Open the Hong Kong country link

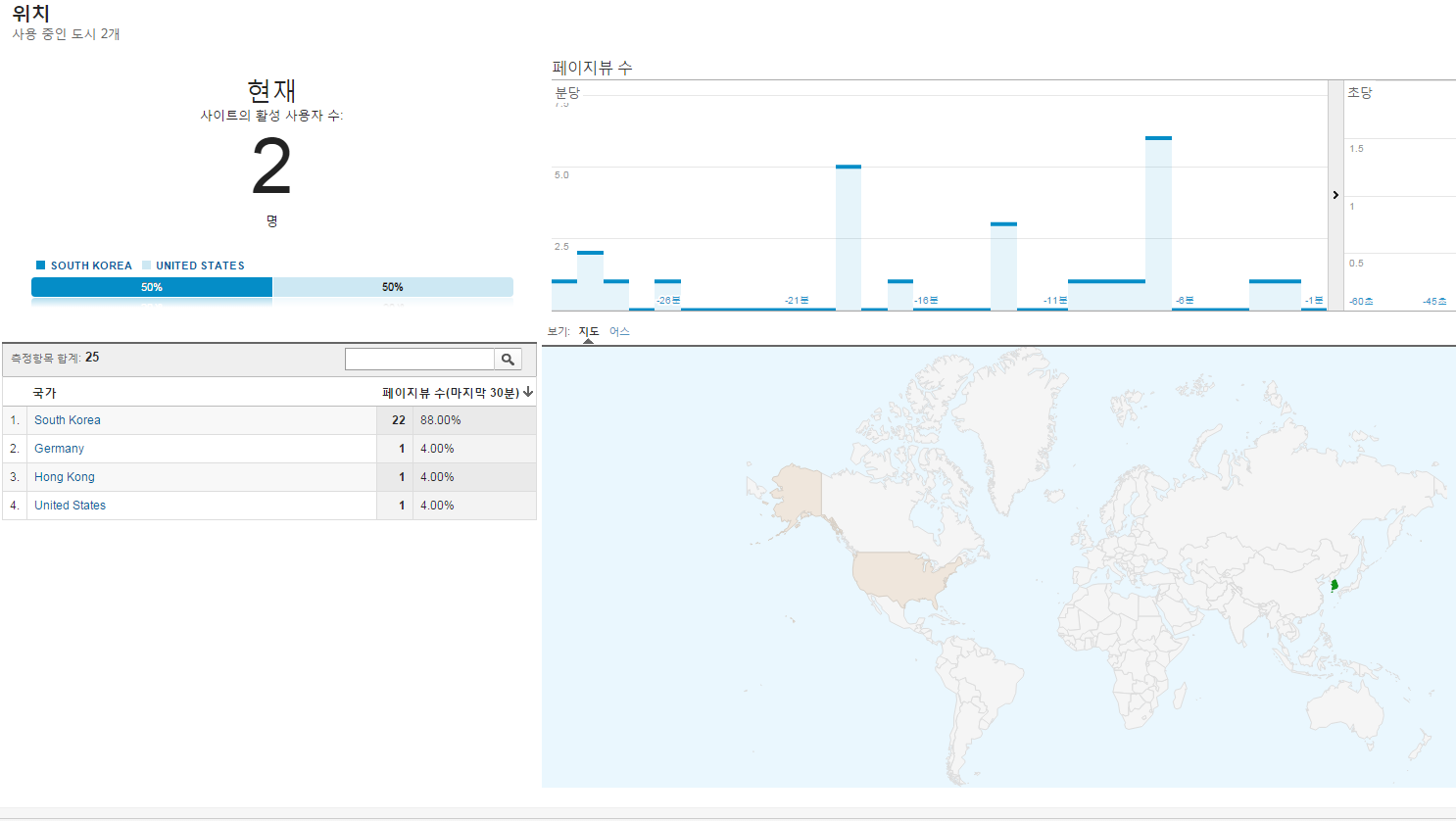[x=65, y=477]
